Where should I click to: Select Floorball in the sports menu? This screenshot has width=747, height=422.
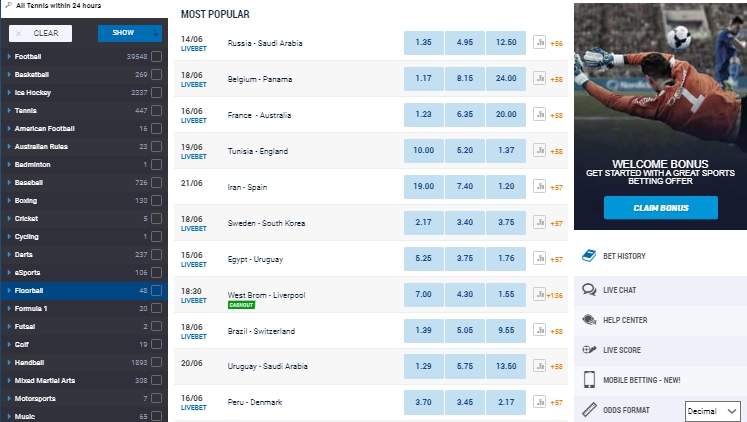tap(30, 290)
